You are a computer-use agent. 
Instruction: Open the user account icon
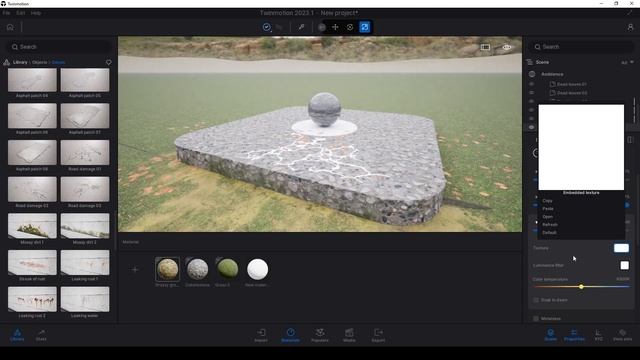630,27
